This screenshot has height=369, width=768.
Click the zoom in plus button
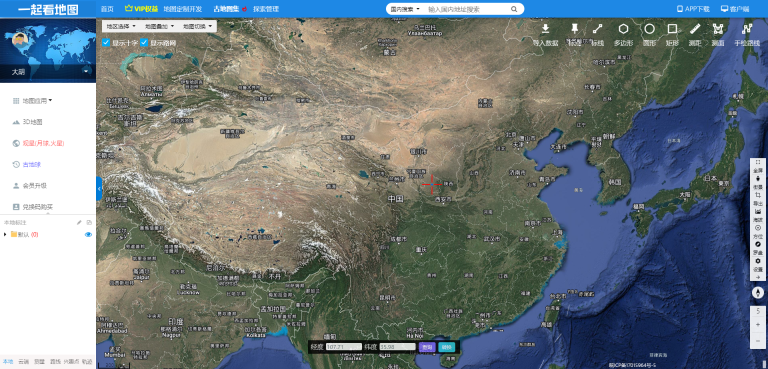(758, 325)
